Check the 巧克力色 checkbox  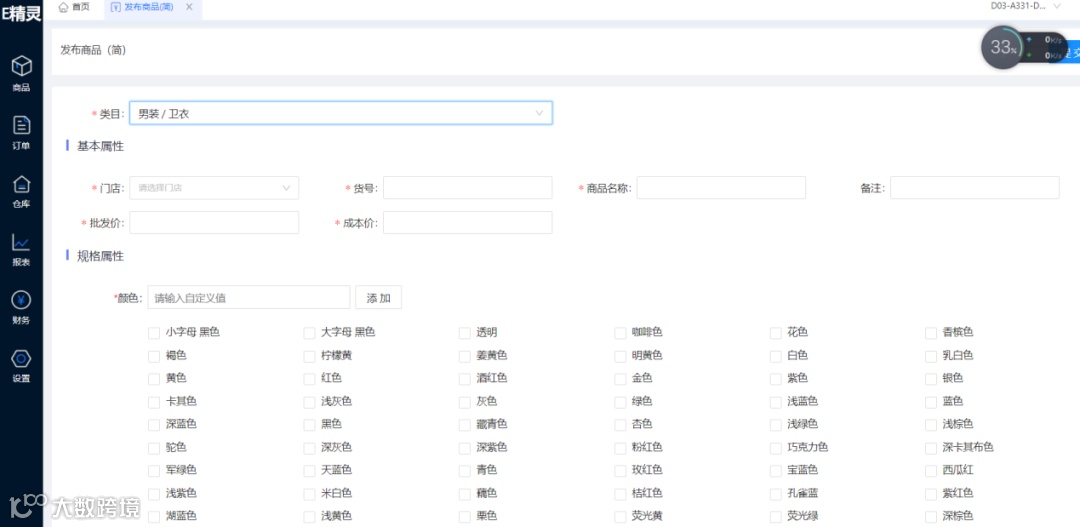[x=776, y=448]
